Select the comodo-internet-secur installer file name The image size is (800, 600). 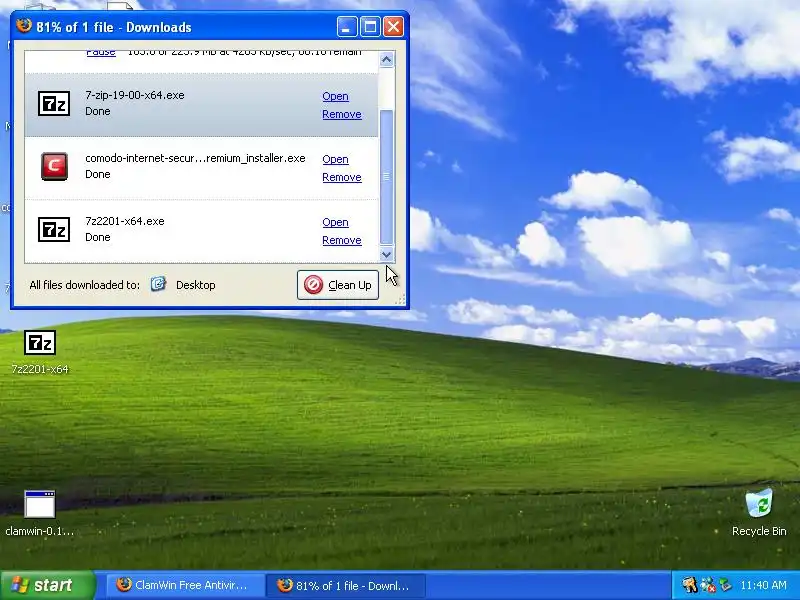[195, 158]
